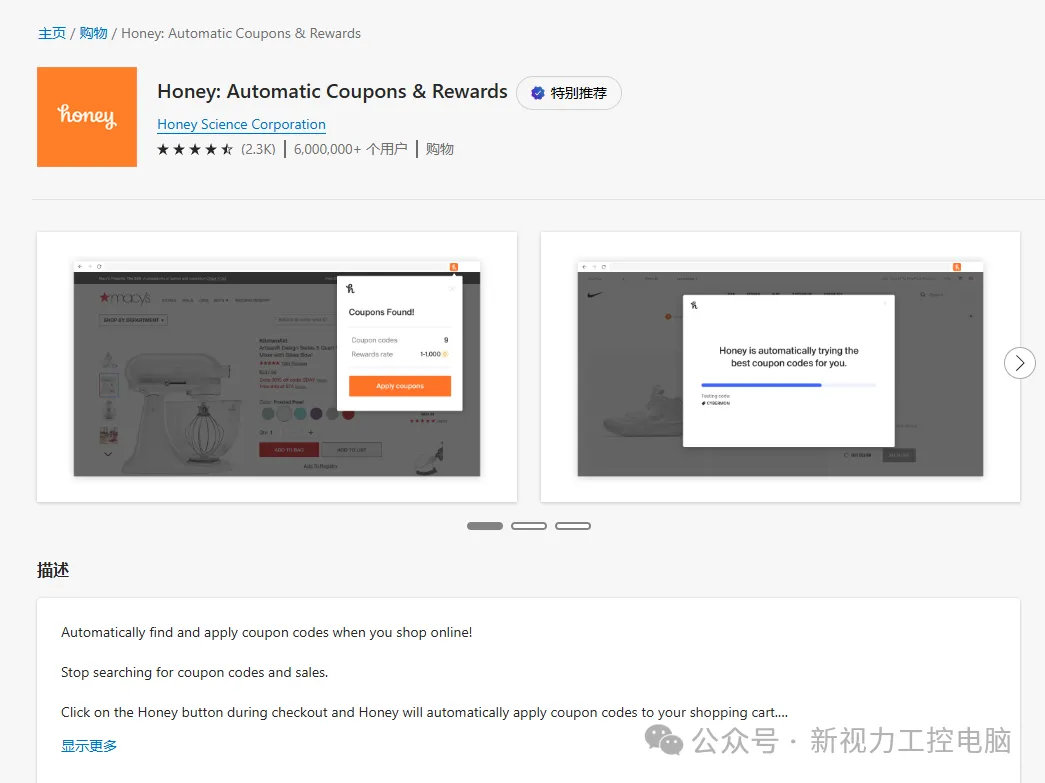Click the 6,000,000+ 个用户 user count text

point(351,149)
